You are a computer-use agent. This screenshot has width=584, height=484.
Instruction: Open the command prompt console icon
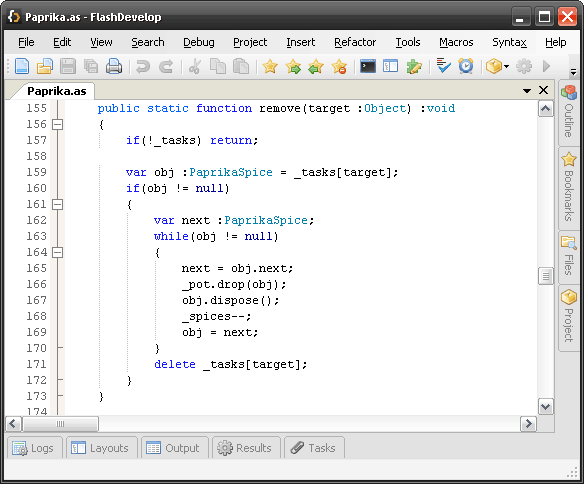368,67
